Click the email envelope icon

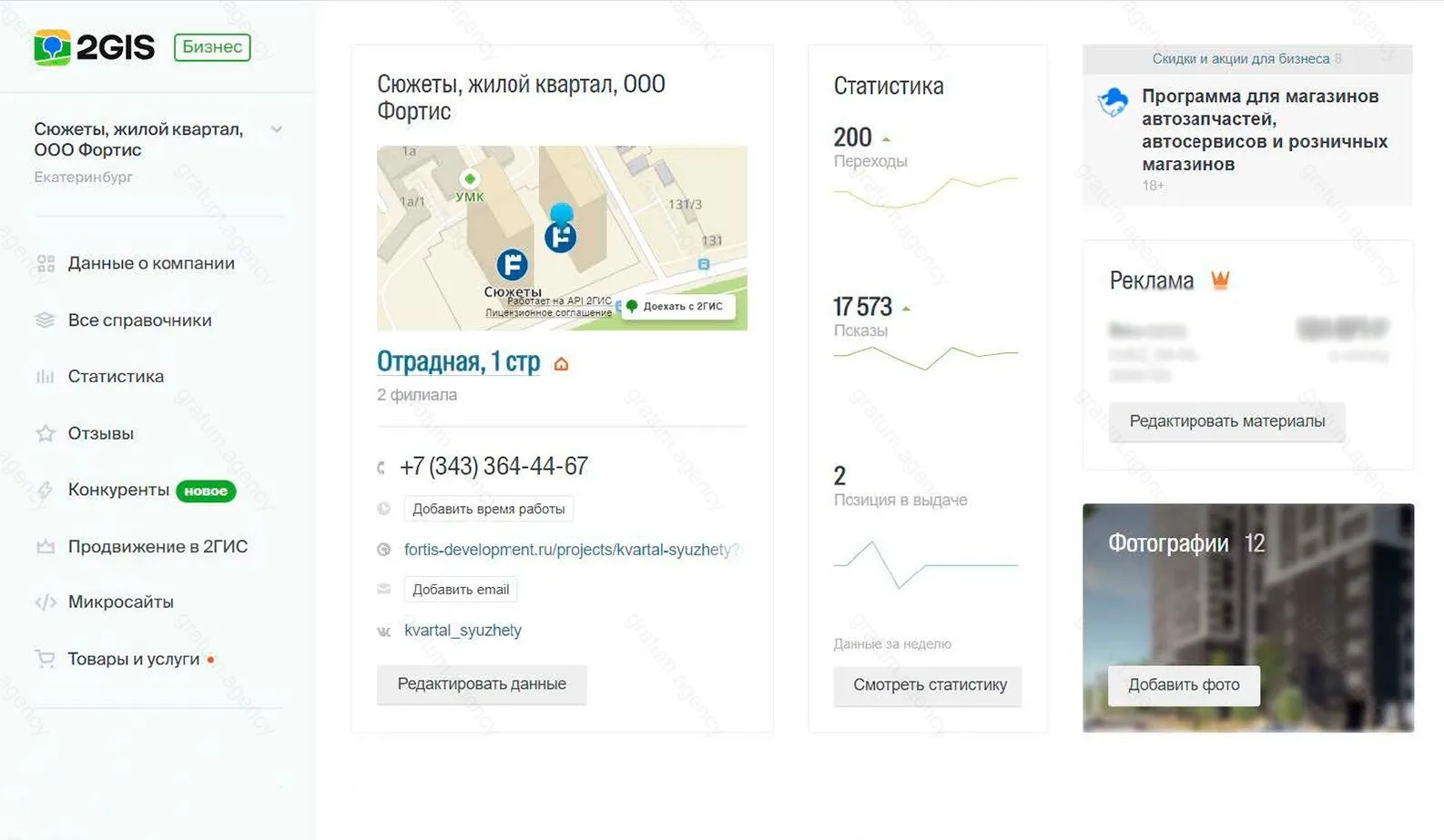pyautogui.click(x=383, y=589)
